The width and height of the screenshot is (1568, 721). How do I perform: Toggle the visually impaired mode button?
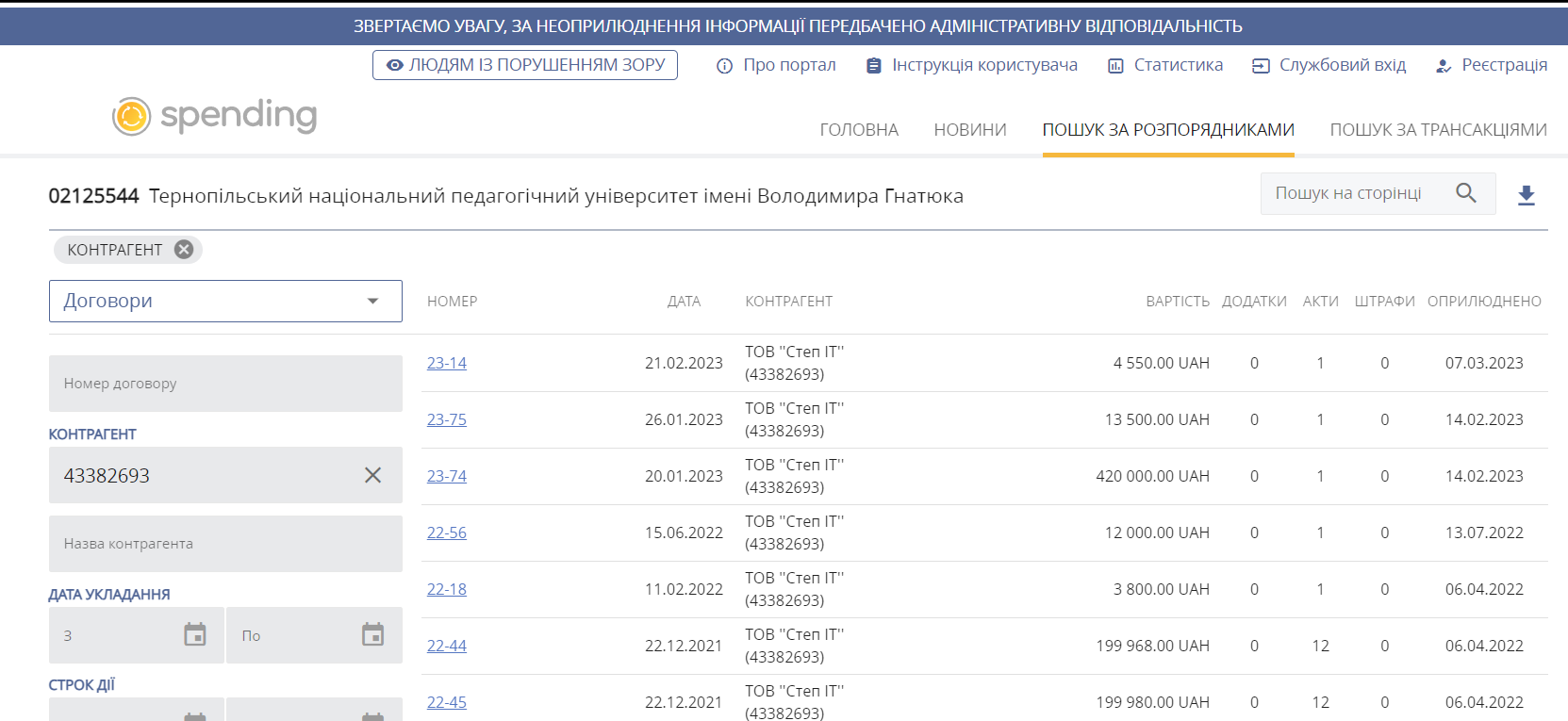click(524, 65)
